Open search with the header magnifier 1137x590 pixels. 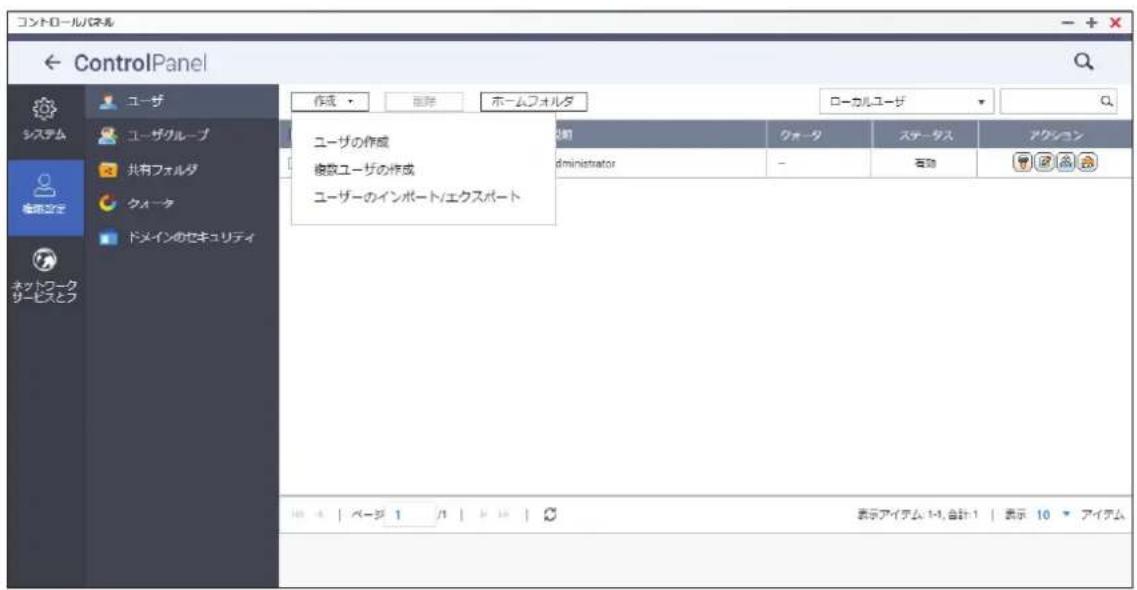[1083, 62]
